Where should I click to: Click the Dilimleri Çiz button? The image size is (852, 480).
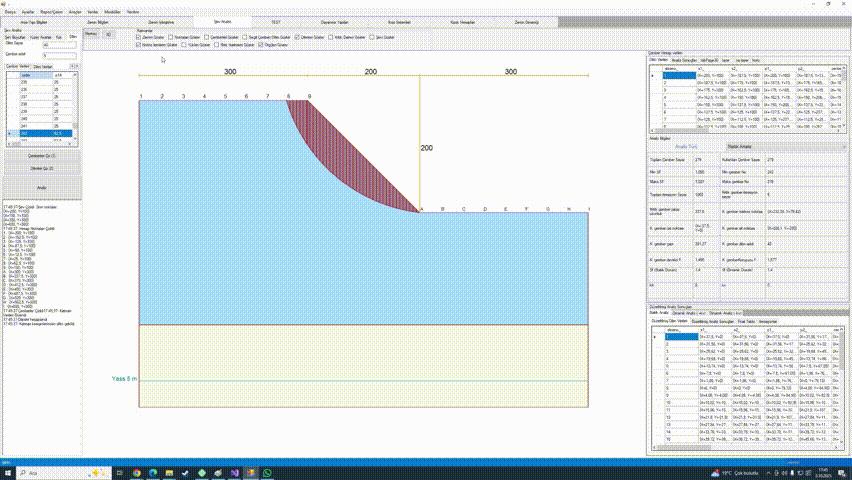[41, 168]
